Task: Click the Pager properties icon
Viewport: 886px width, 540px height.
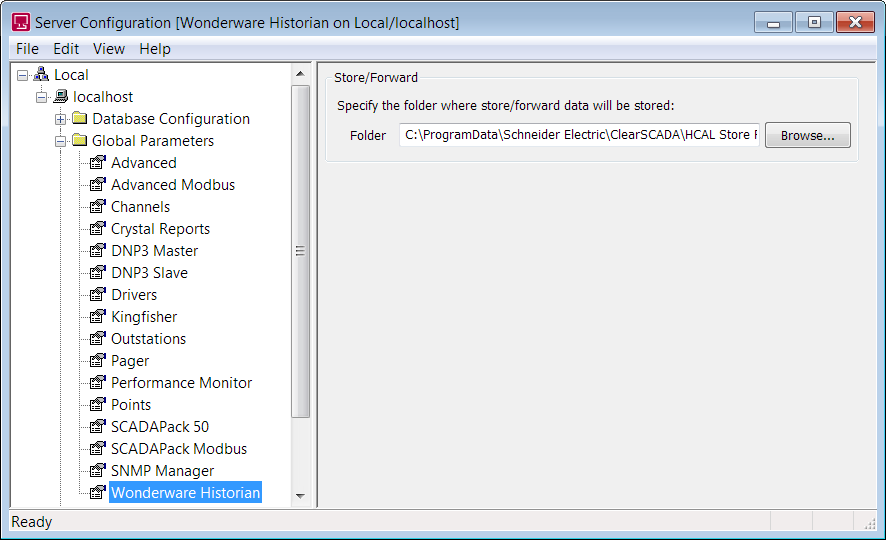Action: click(x=98, y=360)
